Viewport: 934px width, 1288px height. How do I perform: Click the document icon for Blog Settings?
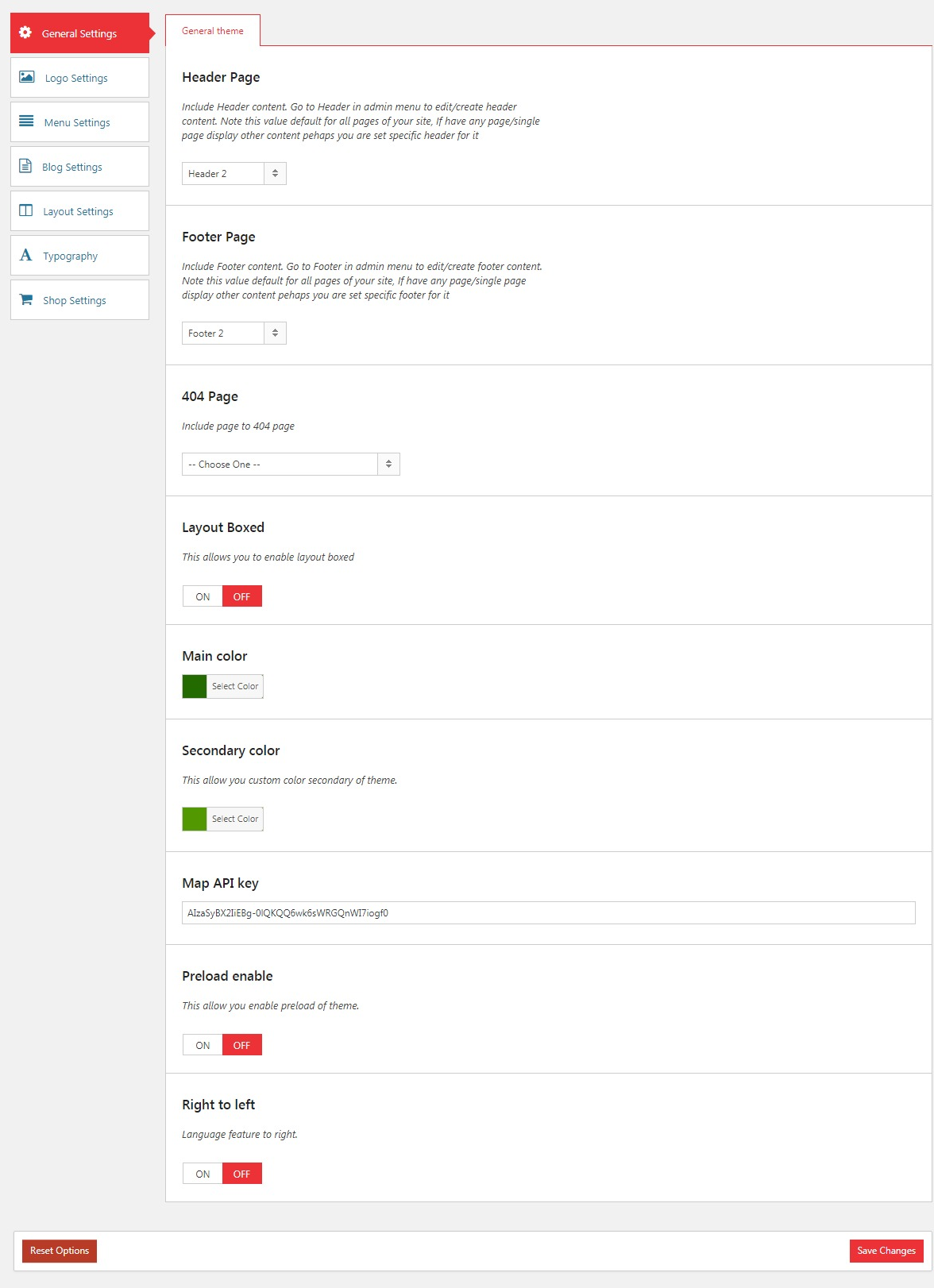(x=25, y=166)
